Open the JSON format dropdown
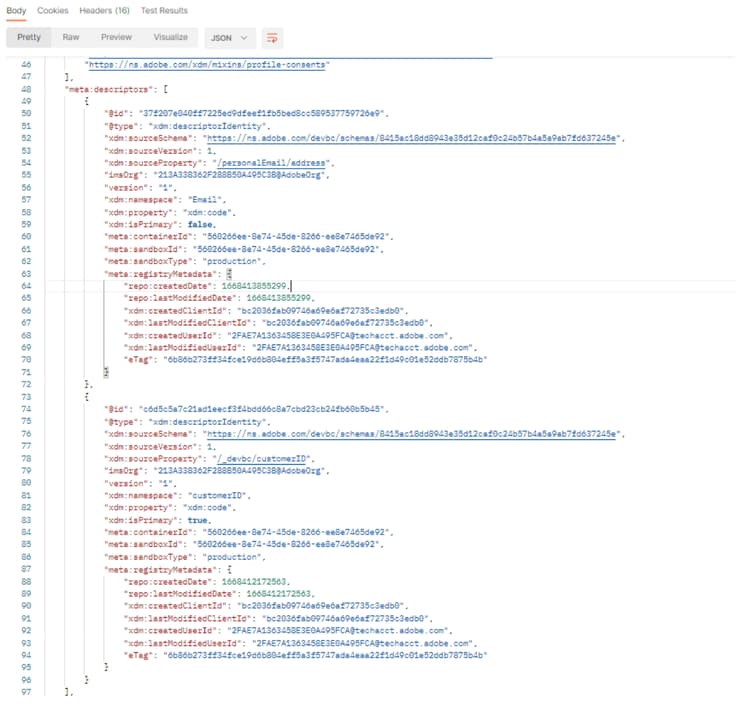The image size is (750, 705). click(230, 38)
